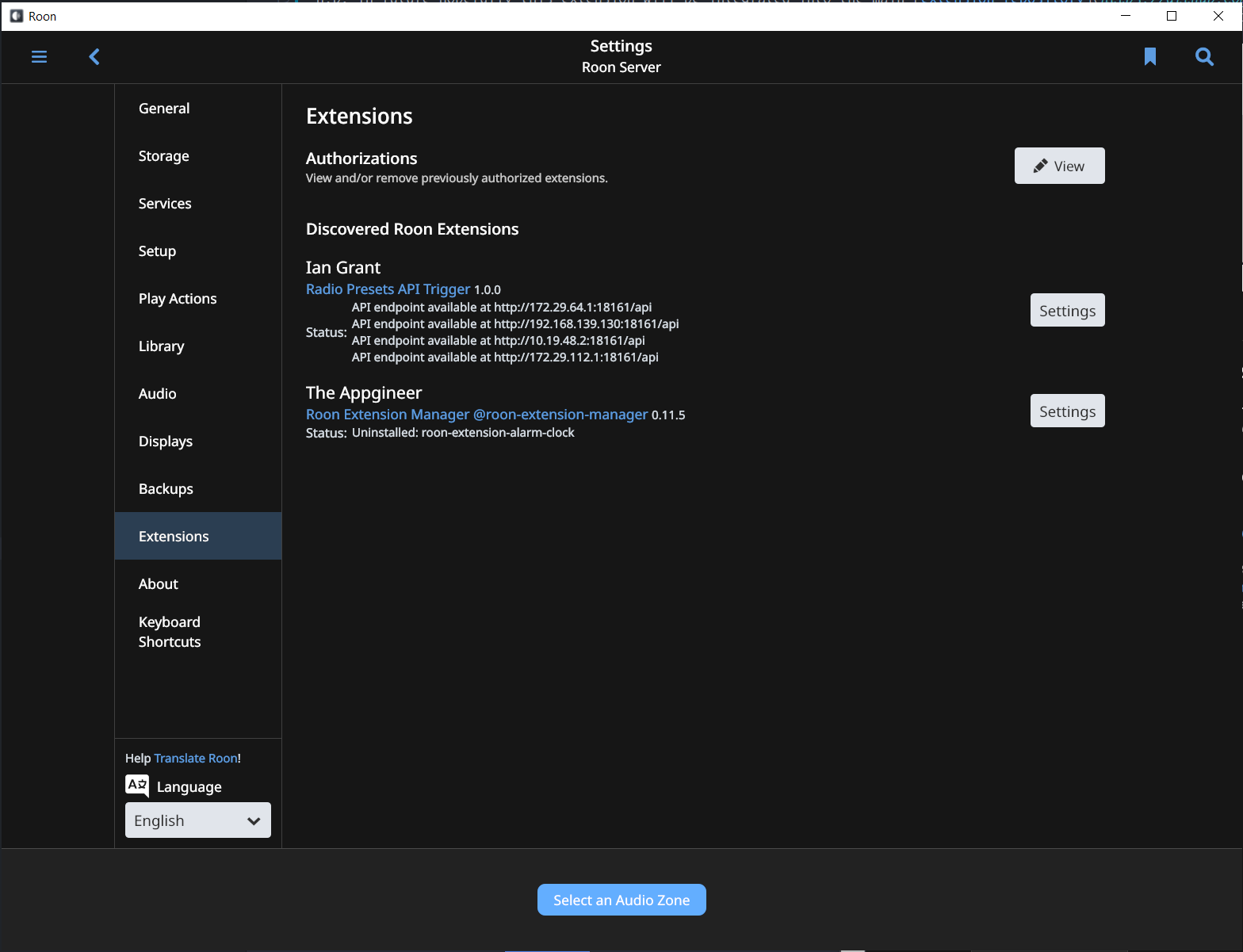Open the Storage settings tab
Image resolution: width=1243 pixels, height=952 pixels.
point(198,155)
